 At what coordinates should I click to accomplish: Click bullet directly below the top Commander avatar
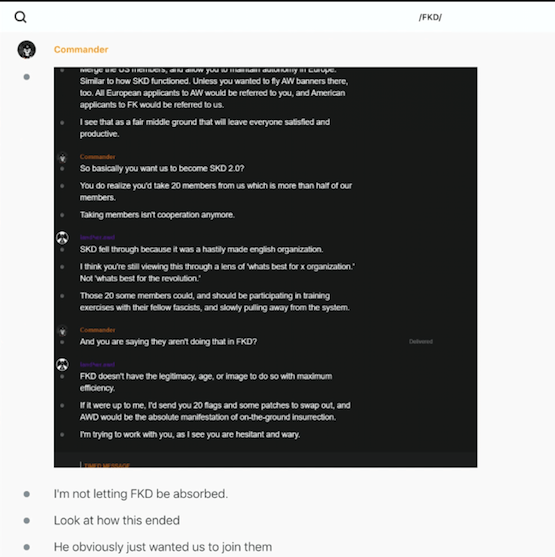click(27, 77)
